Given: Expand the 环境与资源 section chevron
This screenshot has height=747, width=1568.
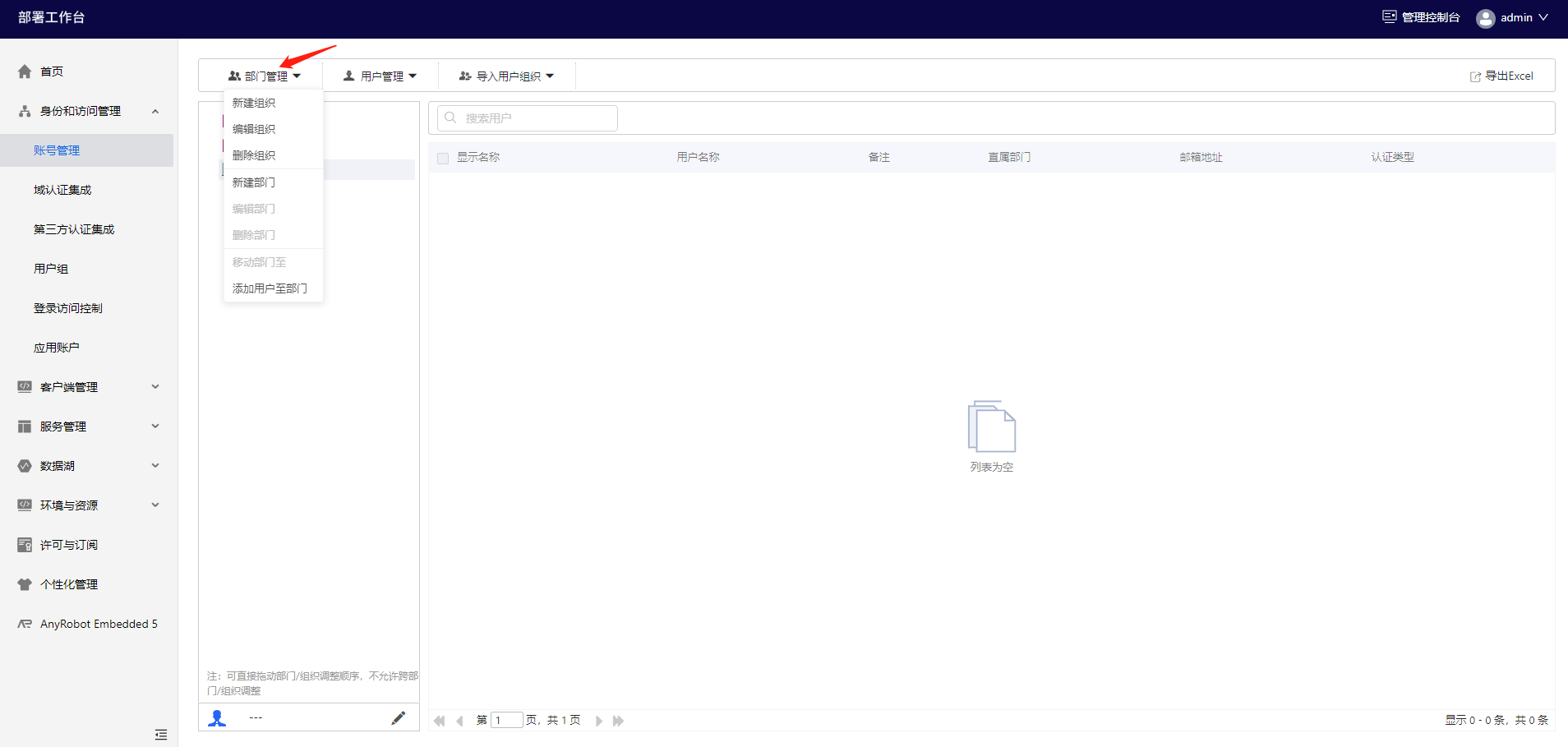Looking at the screenshot, I should [155, 505].
